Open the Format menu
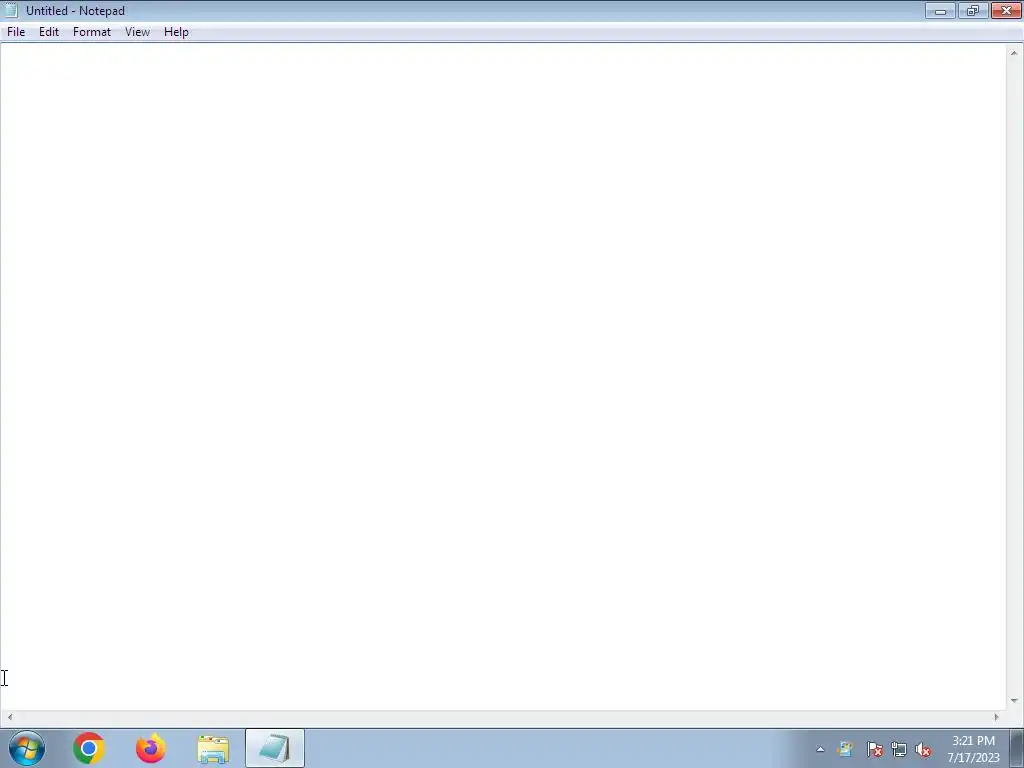This screenshot has width=1024, height=768. [x=92, y=32]
